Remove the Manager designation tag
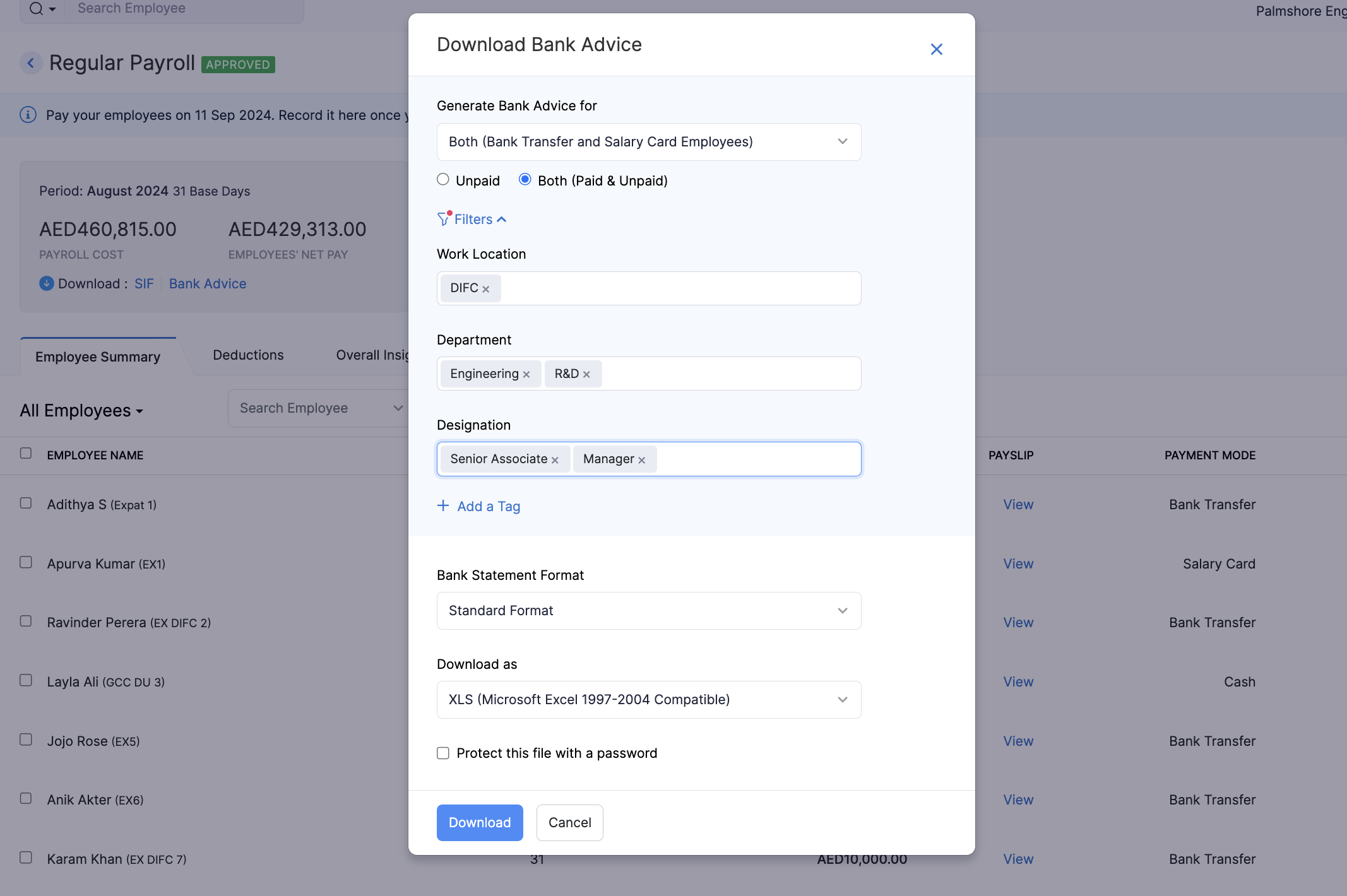The height and width of the screenshot is (896, 1347). tap(641, 460)
